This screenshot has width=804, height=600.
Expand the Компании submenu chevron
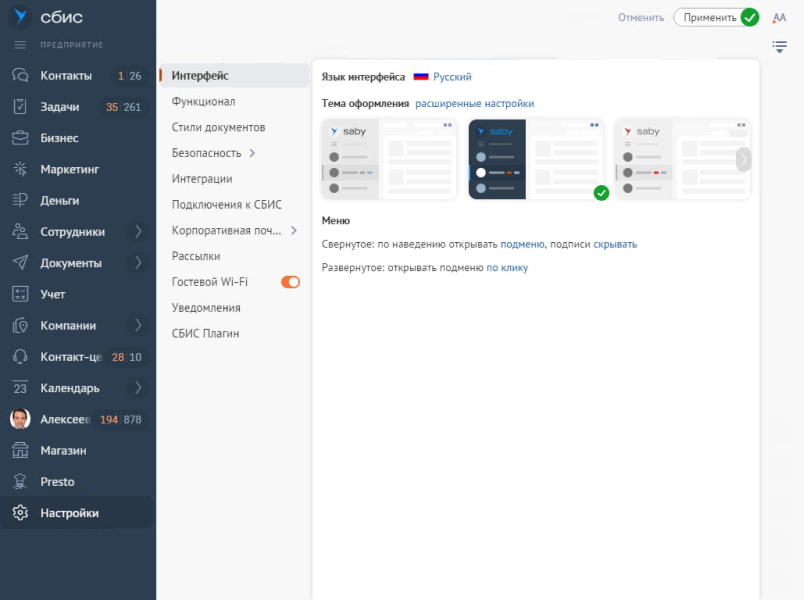pyautogui.click(x=138, y=325)
